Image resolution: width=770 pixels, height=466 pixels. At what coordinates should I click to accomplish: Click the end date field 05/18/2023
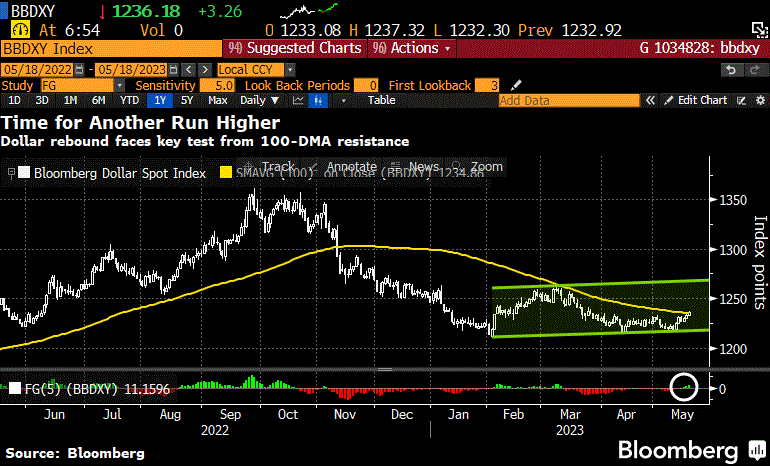[x=132, y=69]
